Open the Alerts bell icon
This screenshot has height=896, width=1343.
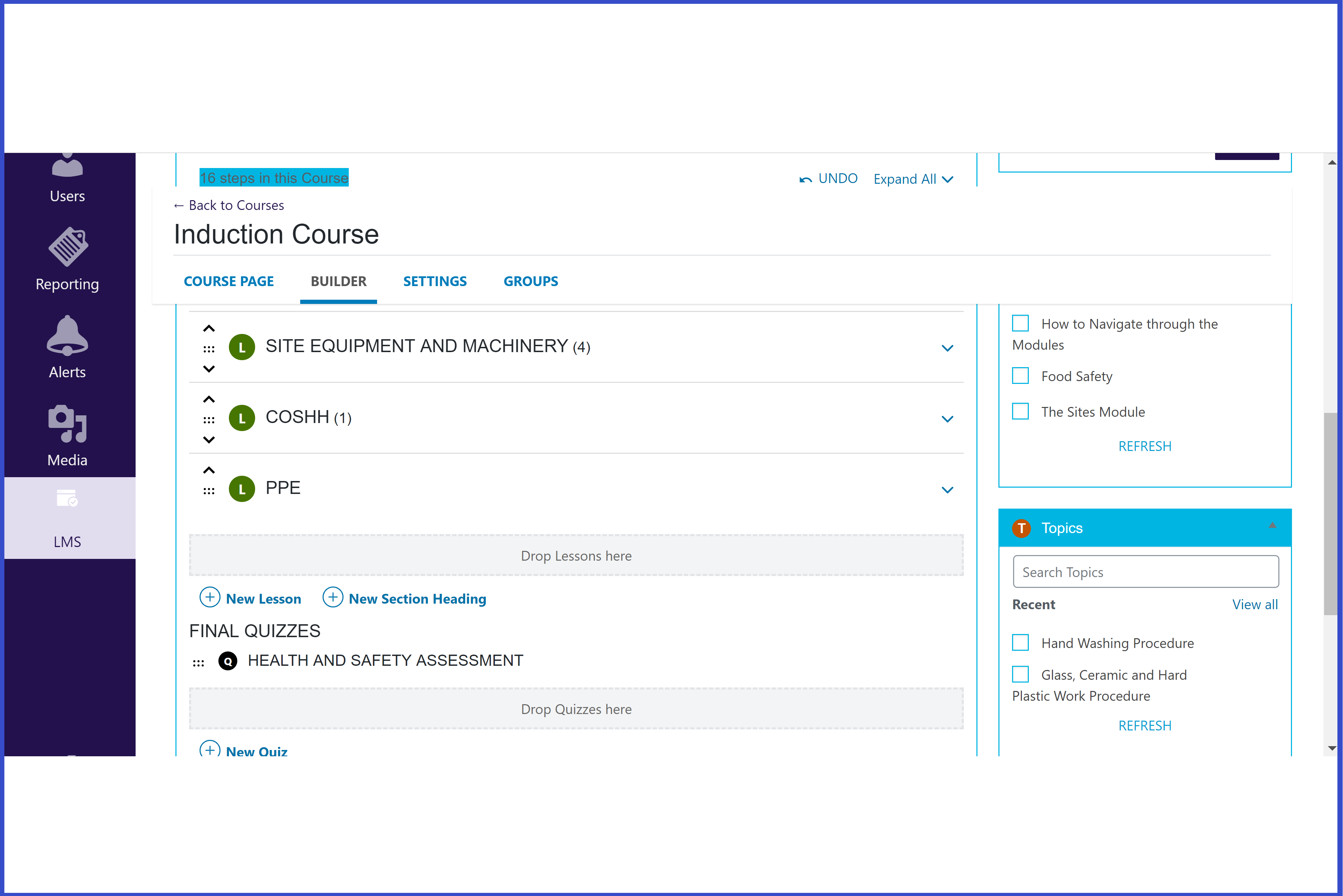[67, 335]
